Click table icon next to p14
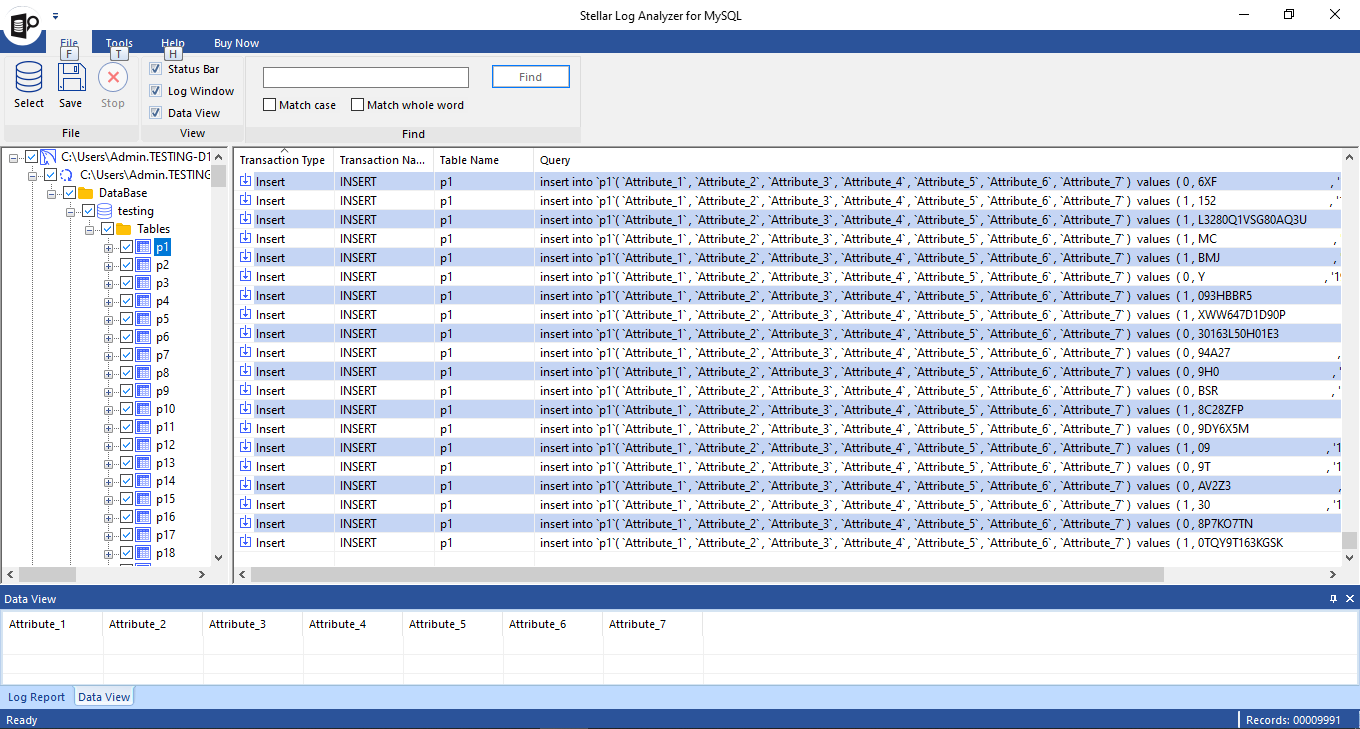Viewport: 1360px width, 729px height. click(143, 481)
